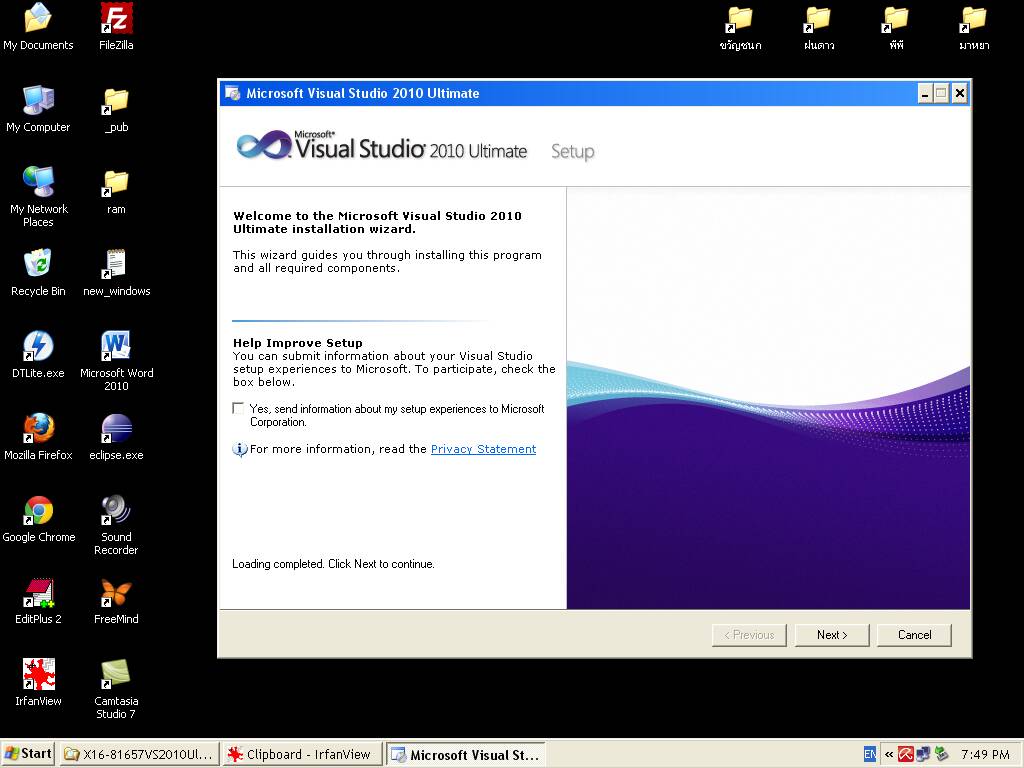
Task: Switch to X16-81657VS2010Ul... taskbar window
Action: [x=139, y=754]
